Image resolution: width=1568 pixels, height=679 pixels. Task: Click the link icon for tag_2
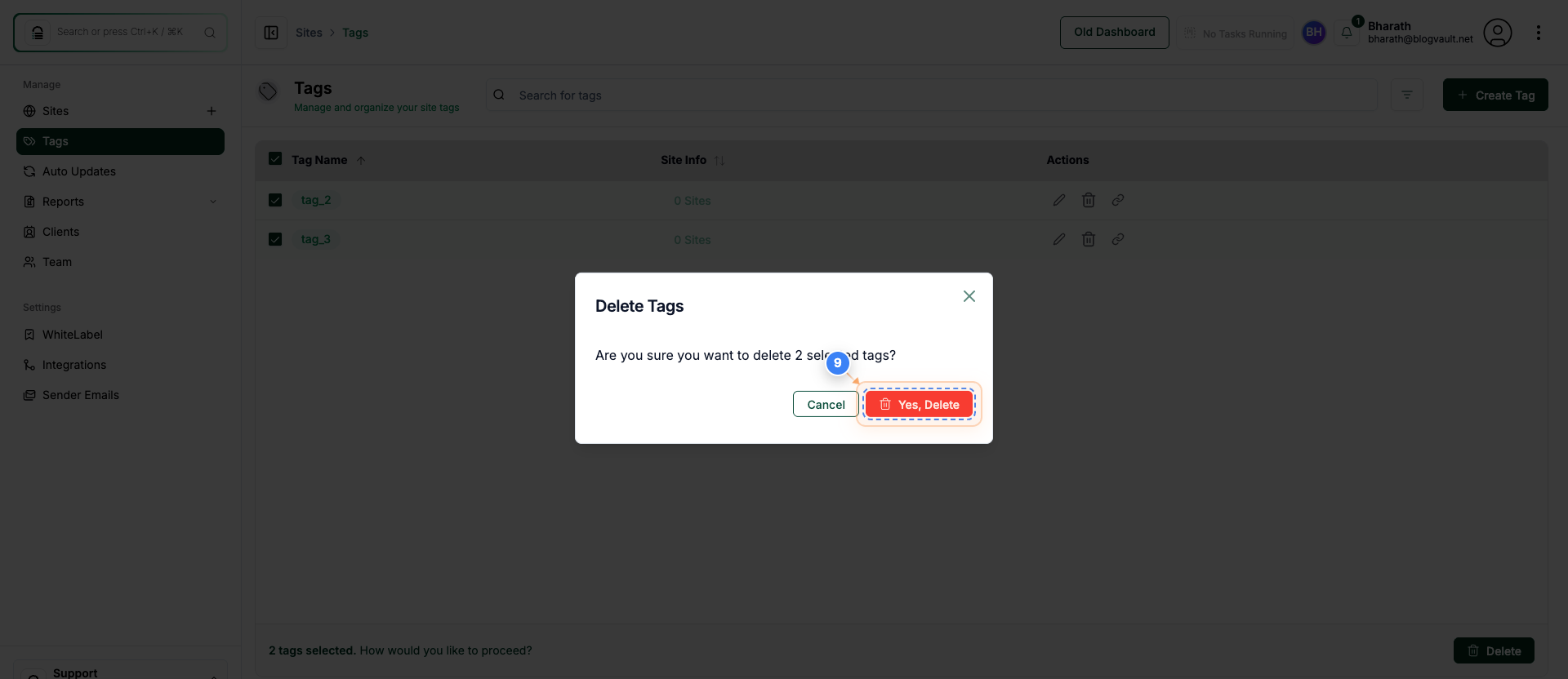[1118, 200]
